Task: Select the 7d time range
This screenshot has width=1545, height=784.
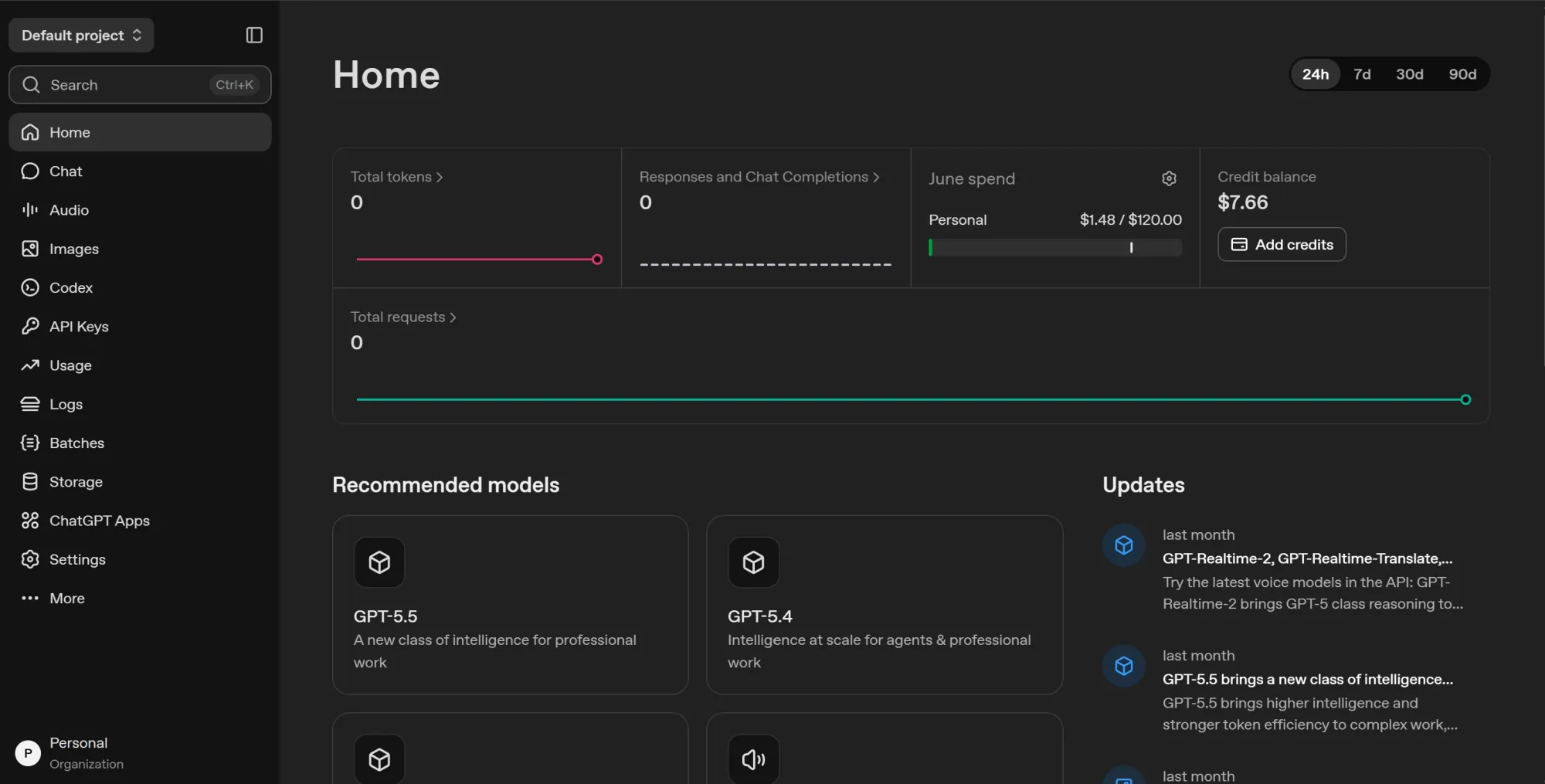Action: 1362,74
